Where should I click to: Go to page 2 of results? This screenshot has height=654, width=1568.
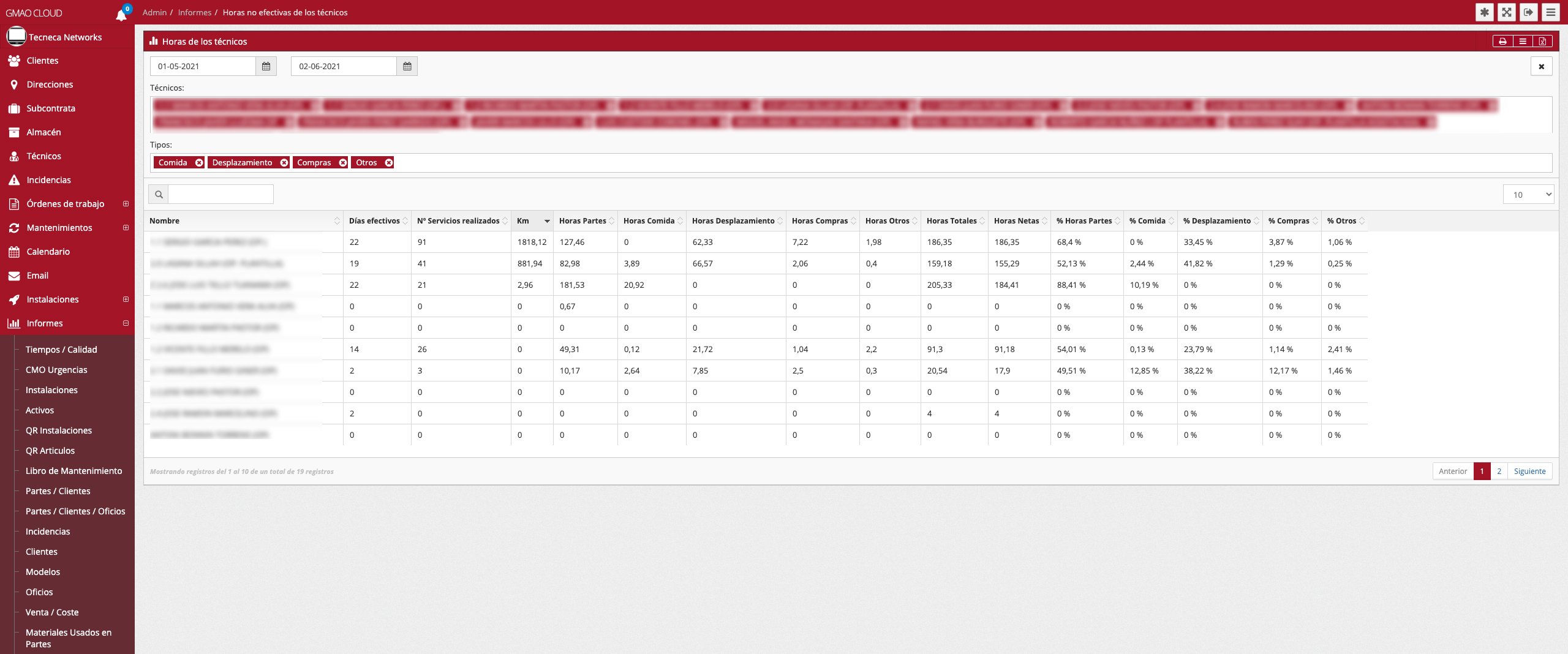1499,471
